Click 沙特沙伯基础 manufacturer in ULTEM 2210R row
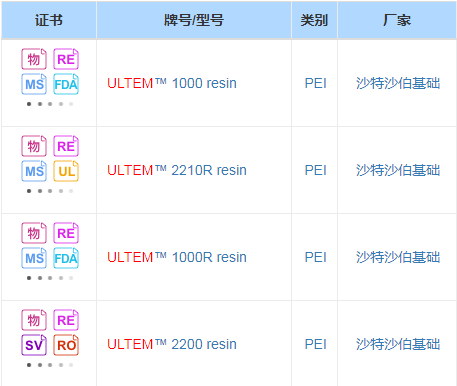The width and height of the screenshot is (457, 386). pos(398,170)
